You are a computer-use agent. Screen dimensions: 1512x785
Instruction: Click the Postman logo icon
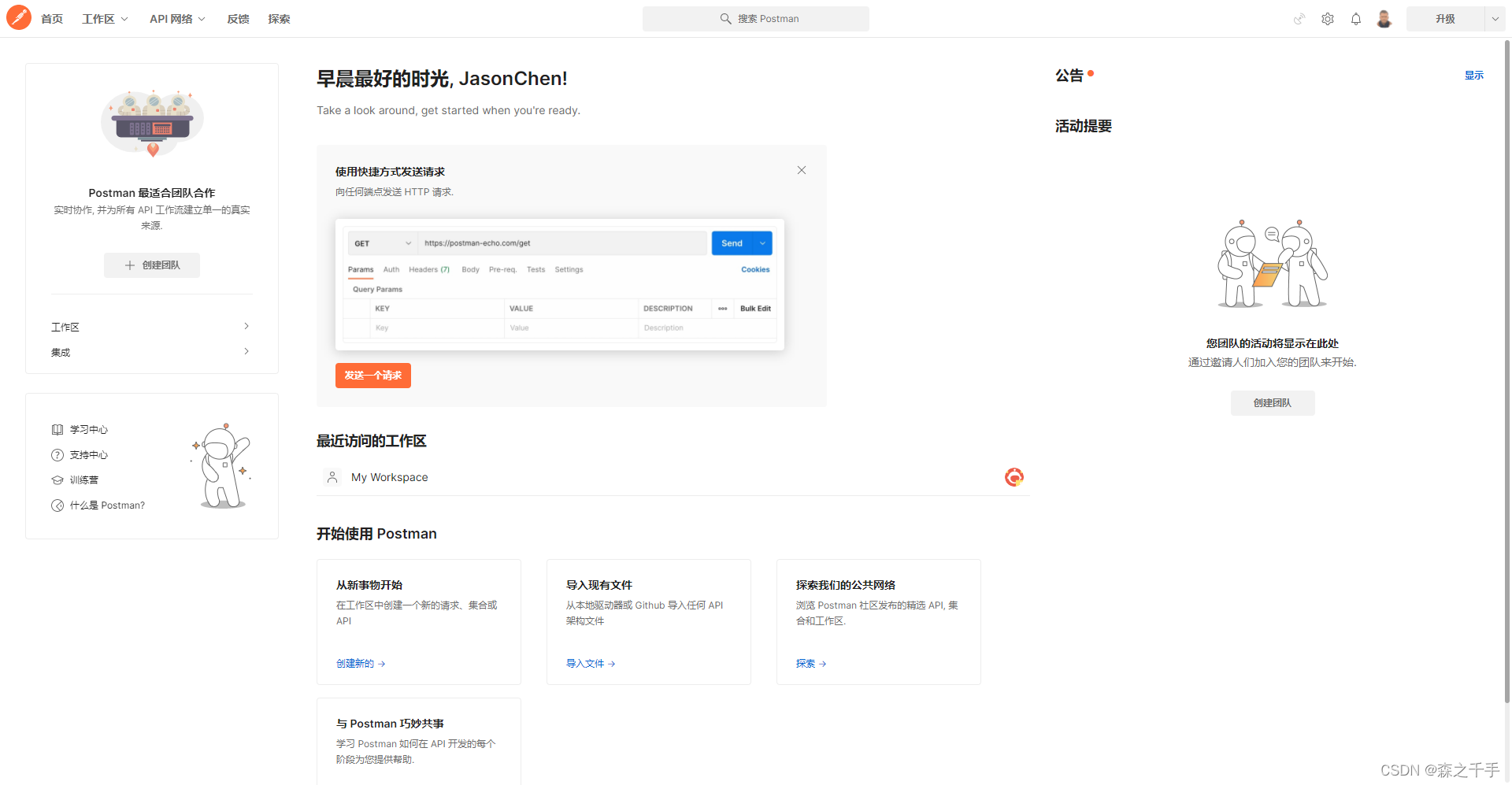19,17
